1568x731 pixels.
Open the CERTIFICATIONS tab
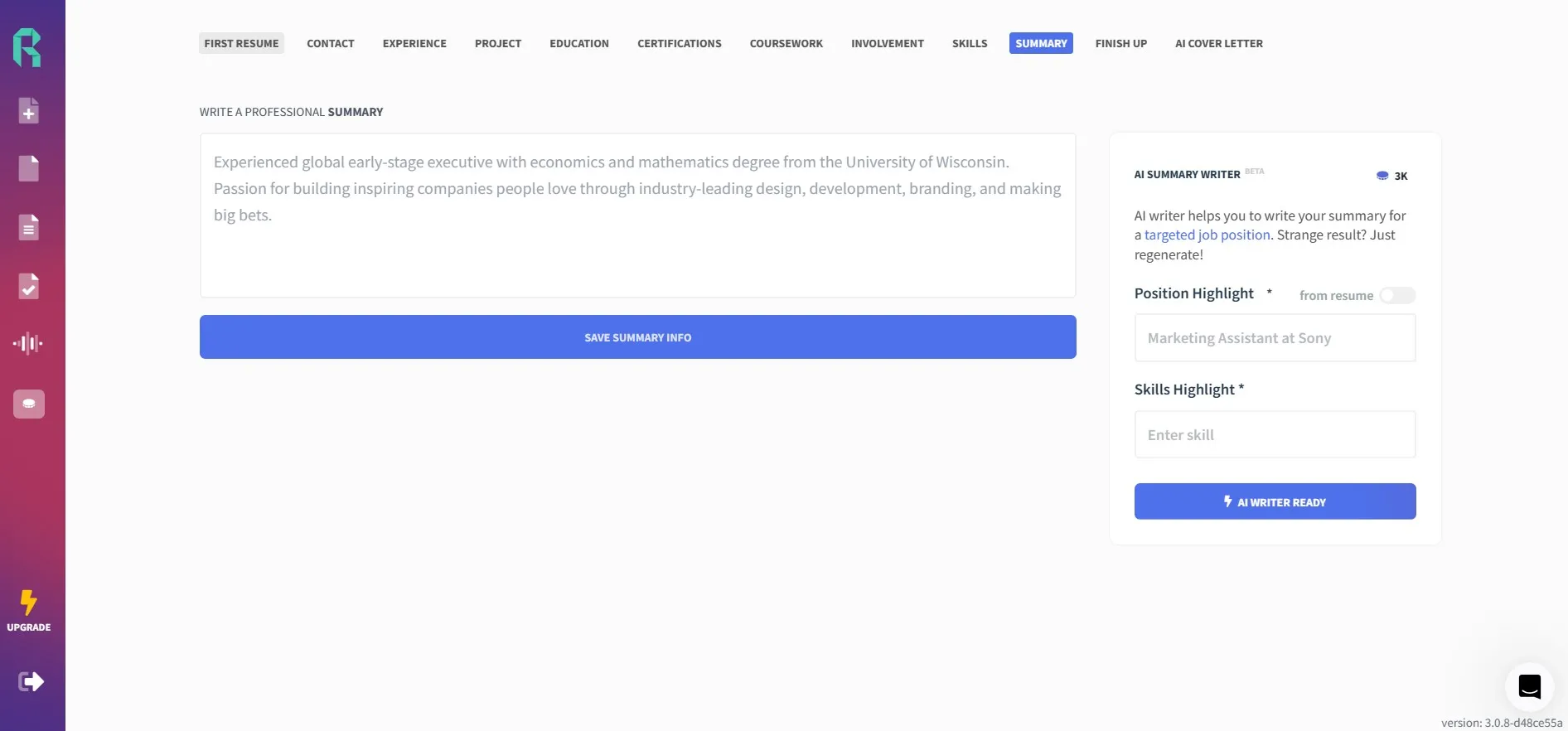(679, 43)
